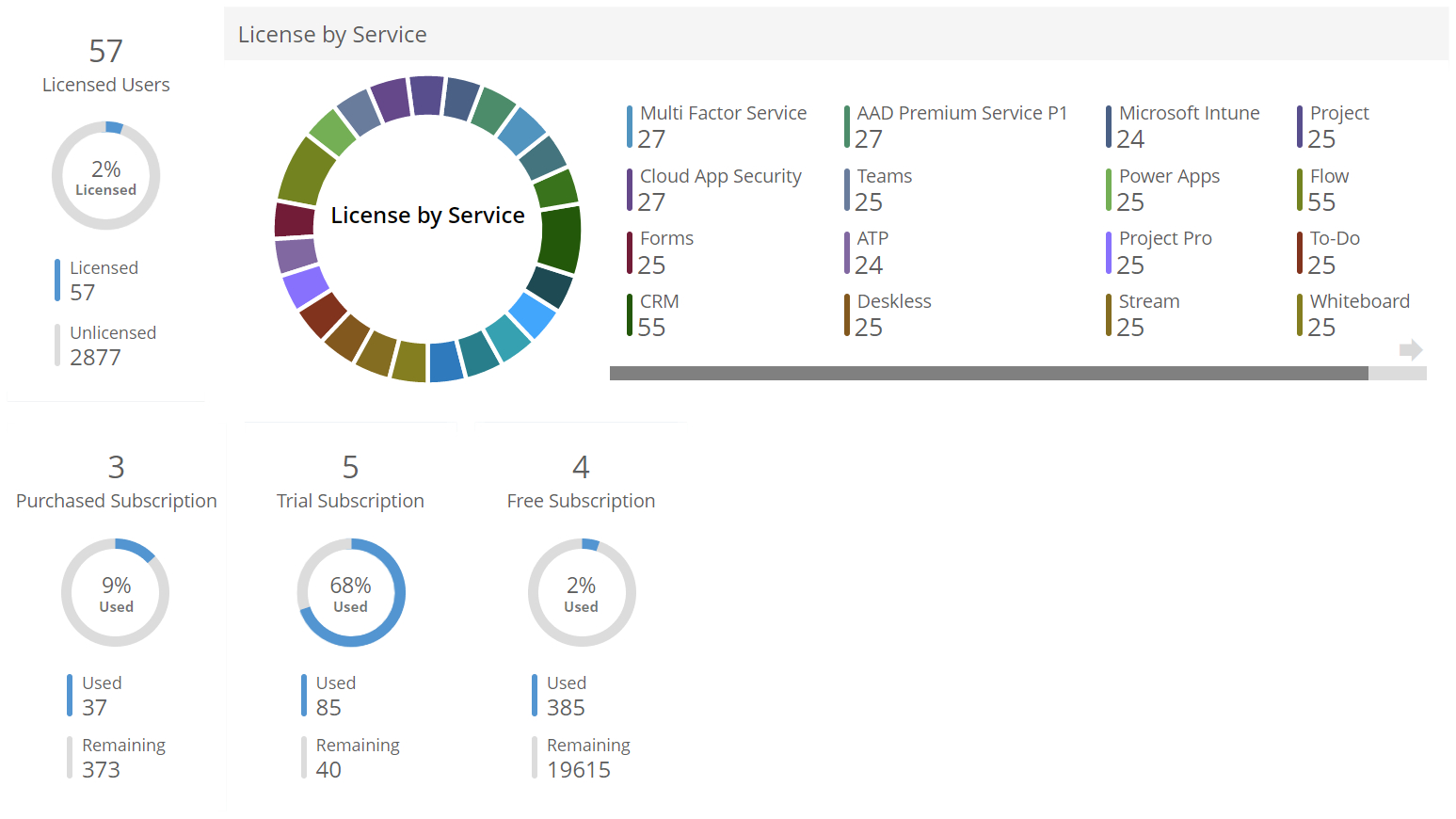Screen dimensions: 1456x819
Task: Open the Purchased Subscription card title
Action: pos(117,501)
